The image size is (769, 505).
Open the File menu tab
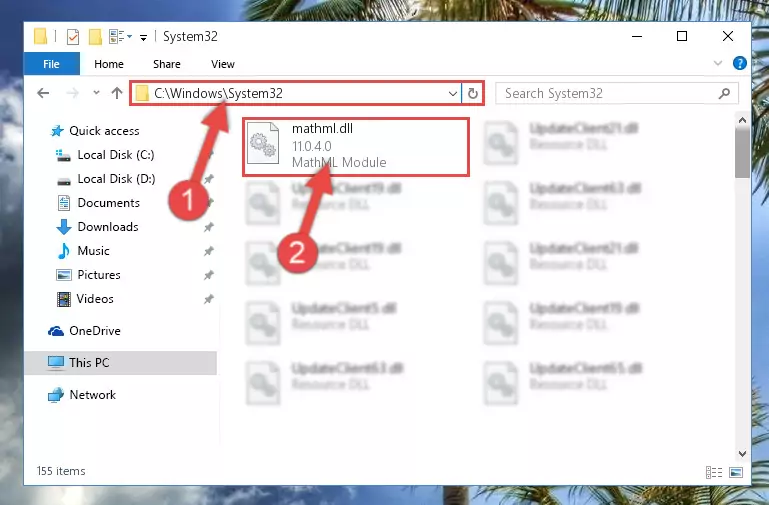pos(51,64)
